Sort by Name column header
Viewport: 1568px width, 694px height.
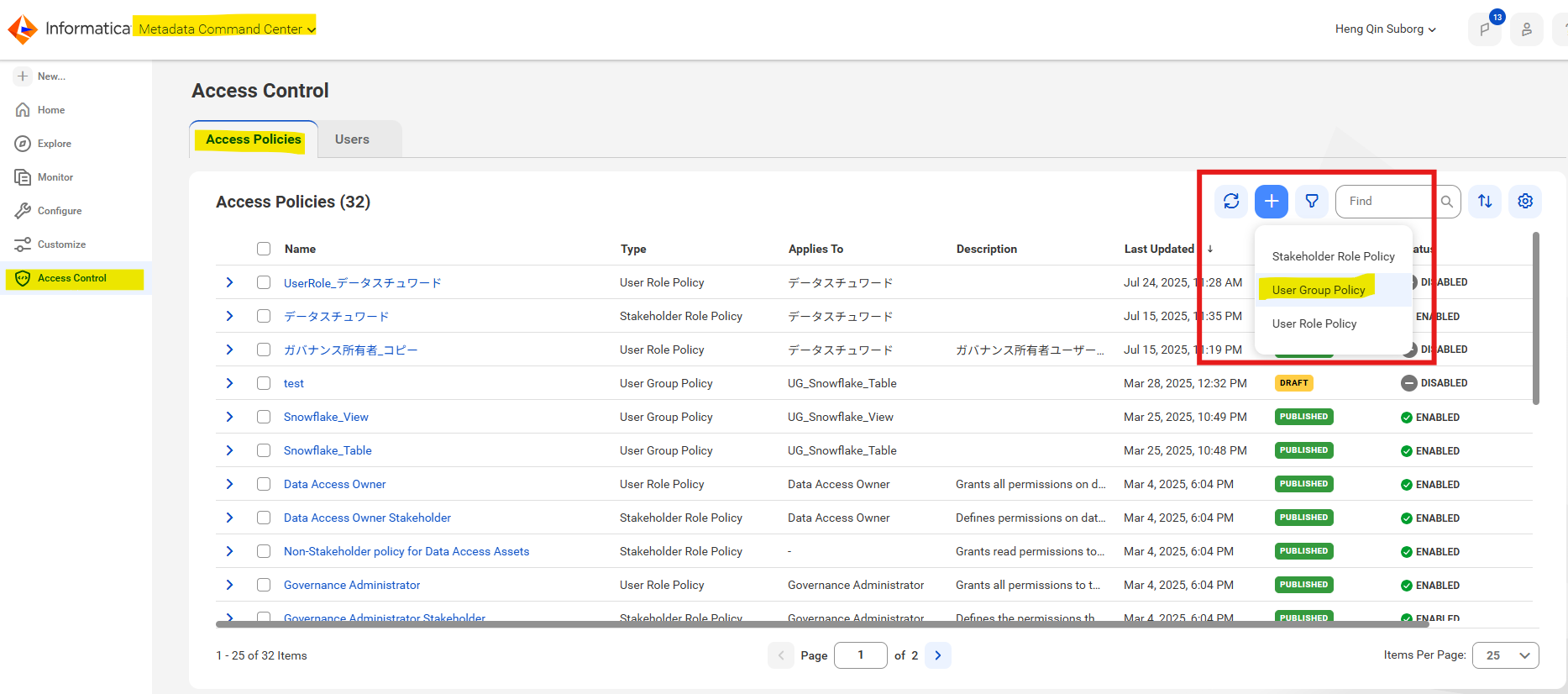point(300,249)
